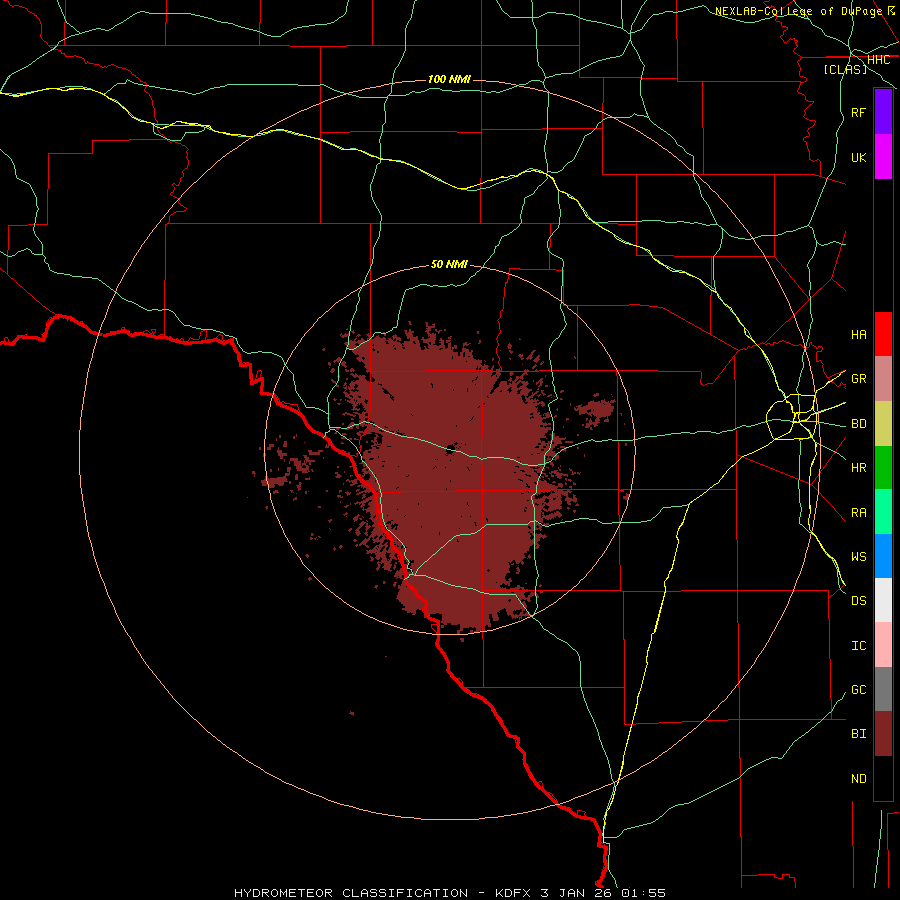Click the HYDROMETEOR CLASSIFICATION caption text

click(351, 893)
